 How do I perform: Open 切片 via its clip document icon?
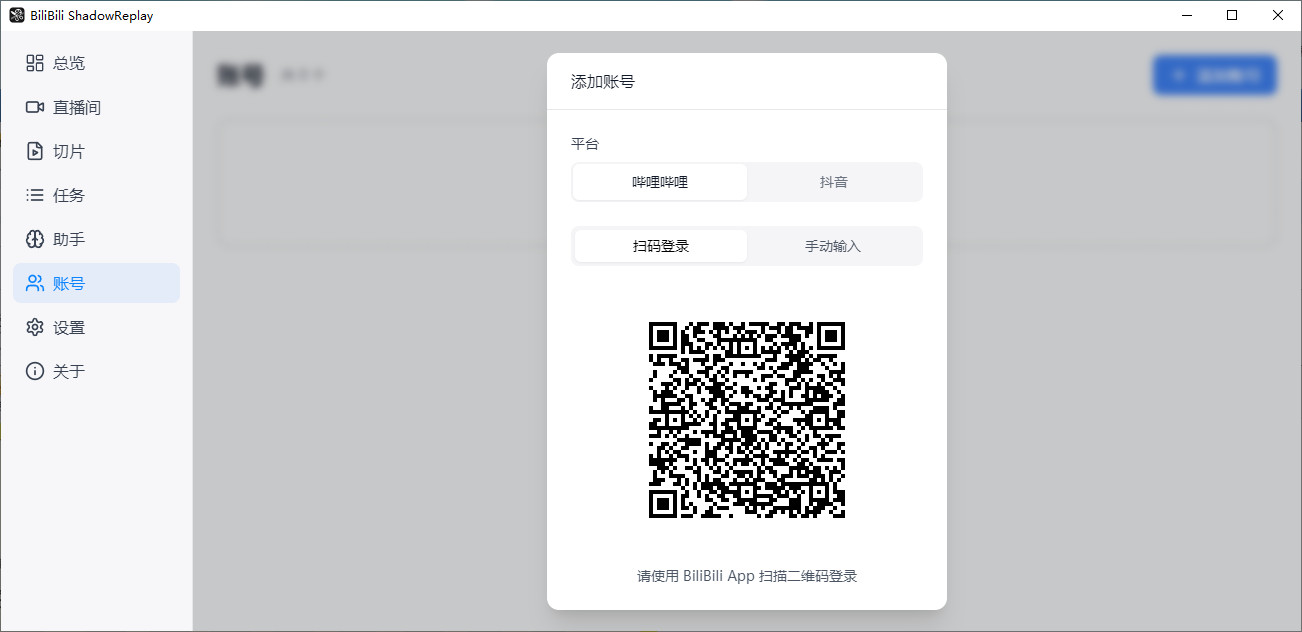[33, 151]
